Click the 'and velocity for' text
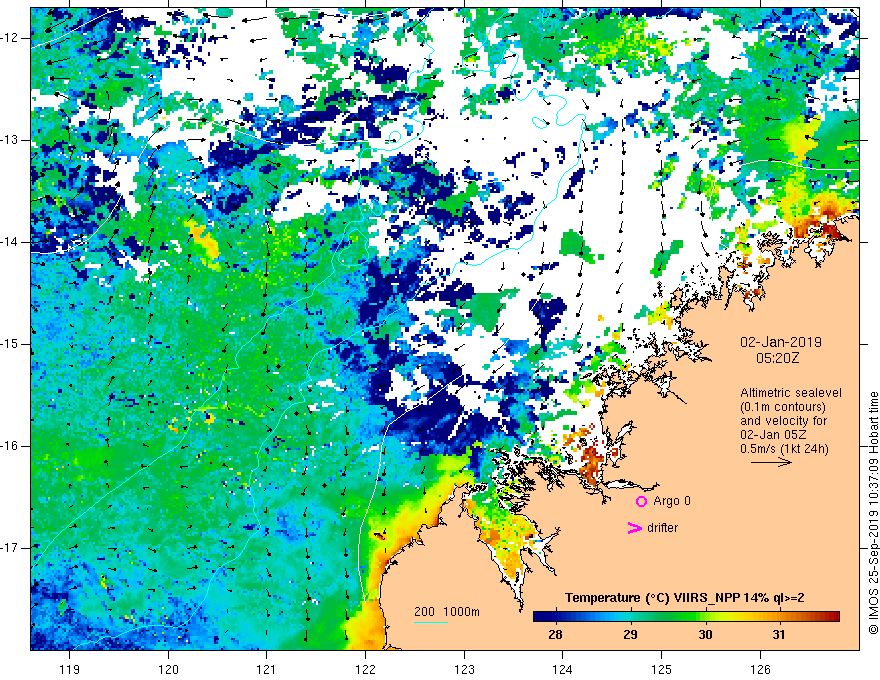This screenshot has height=680, width=880. click(x=783, y=421)
